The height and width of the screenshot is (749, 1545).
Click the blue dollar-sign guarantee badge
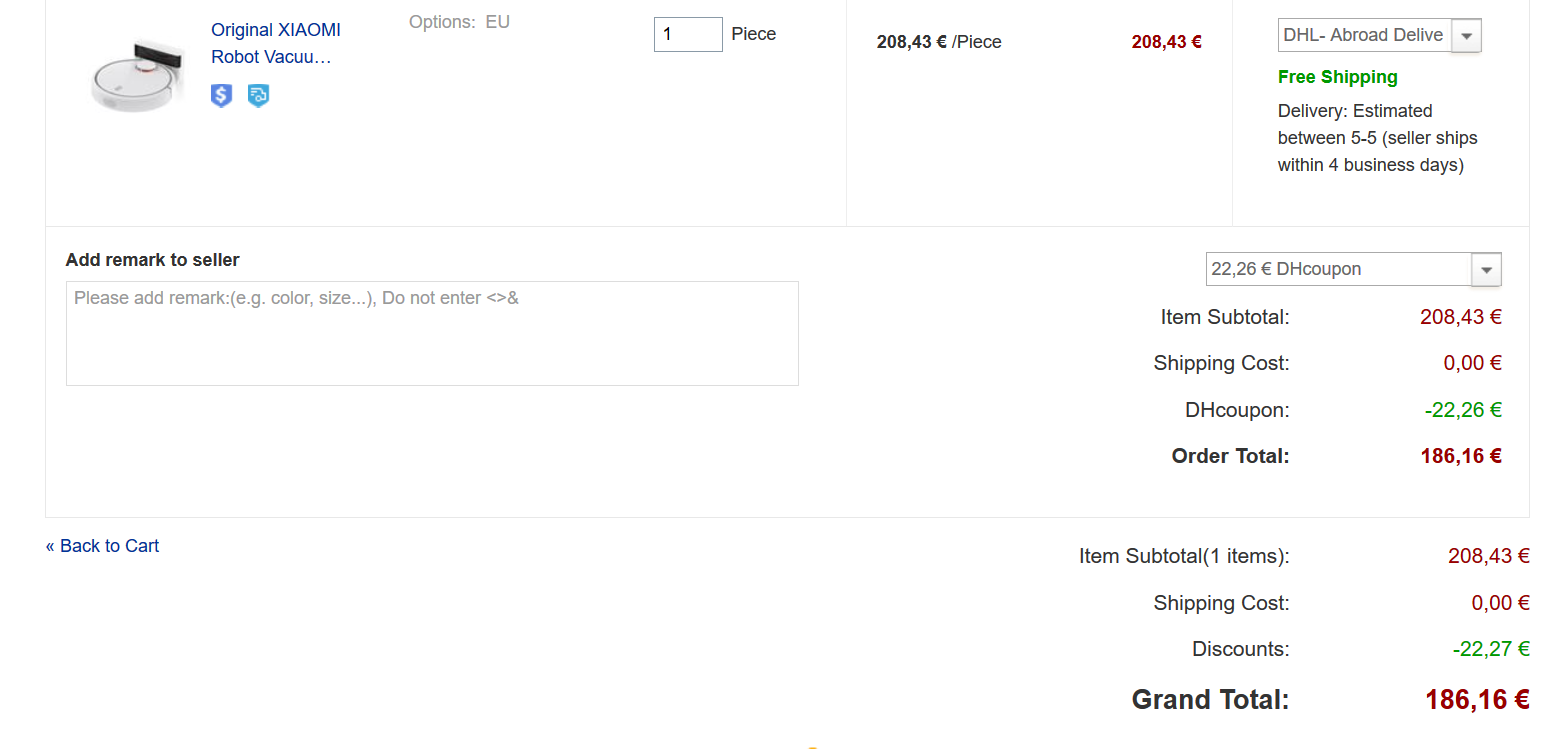221,96
